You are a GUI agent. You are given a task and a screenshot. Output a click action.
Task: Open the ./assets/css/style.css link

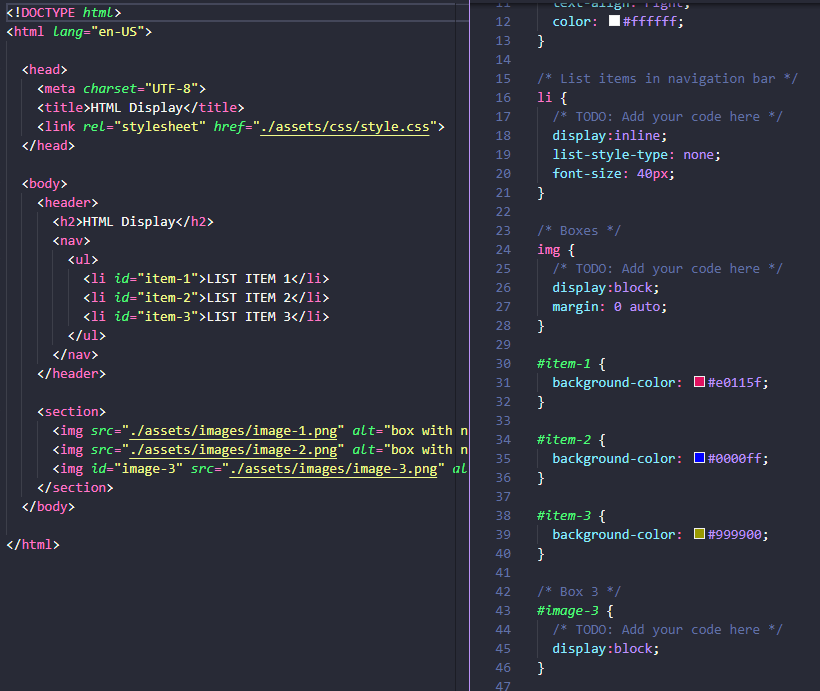pos(345,127)
